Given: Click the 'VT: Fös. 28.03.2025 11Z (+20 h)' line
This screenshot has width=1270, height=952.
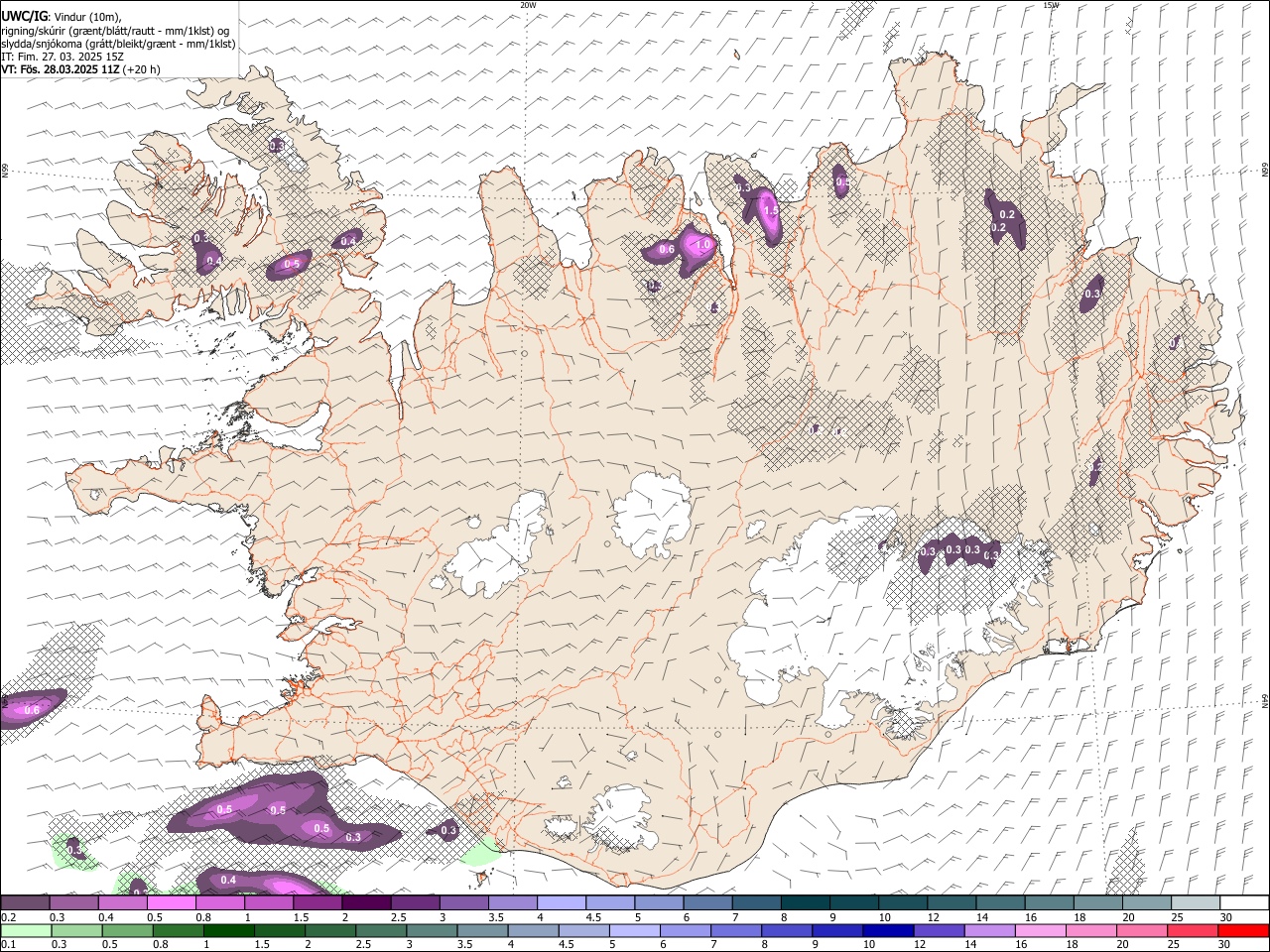Looking at the screenshot, I should coord(80,69).
